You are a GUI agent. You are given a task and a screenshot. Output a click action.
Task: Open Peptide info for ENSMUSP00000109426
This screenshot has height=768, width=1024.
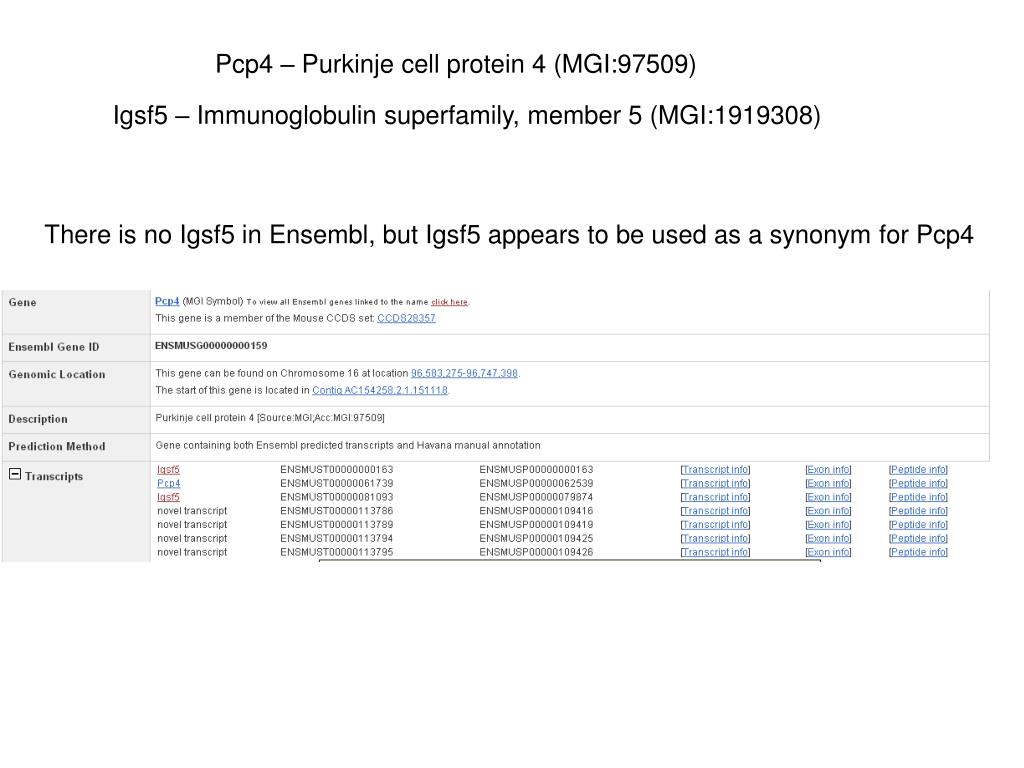click(918, 552)
